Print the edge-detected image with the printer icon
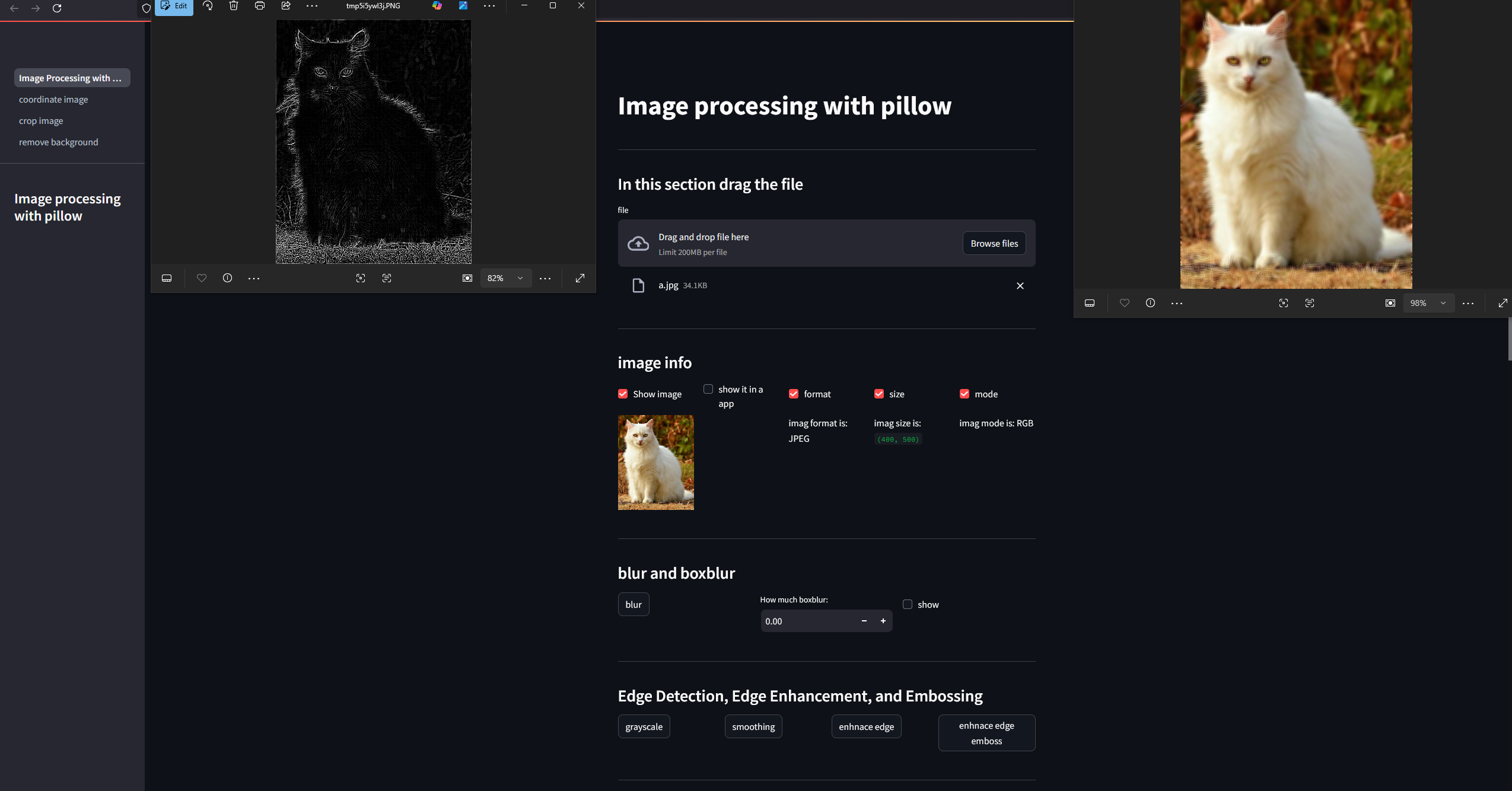 [260, 6]
